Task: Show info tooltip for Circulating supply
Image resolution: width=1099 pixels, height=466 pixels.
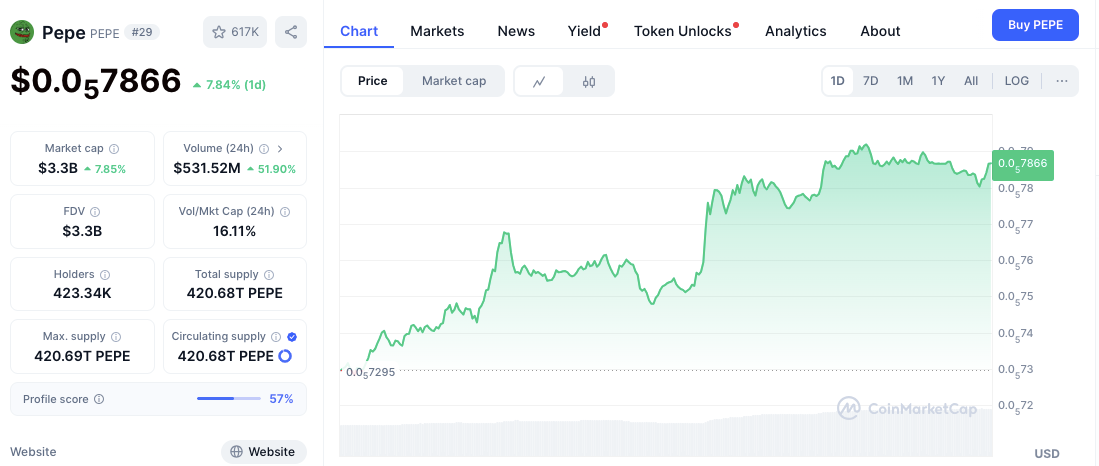Action: tap(276, 336)
